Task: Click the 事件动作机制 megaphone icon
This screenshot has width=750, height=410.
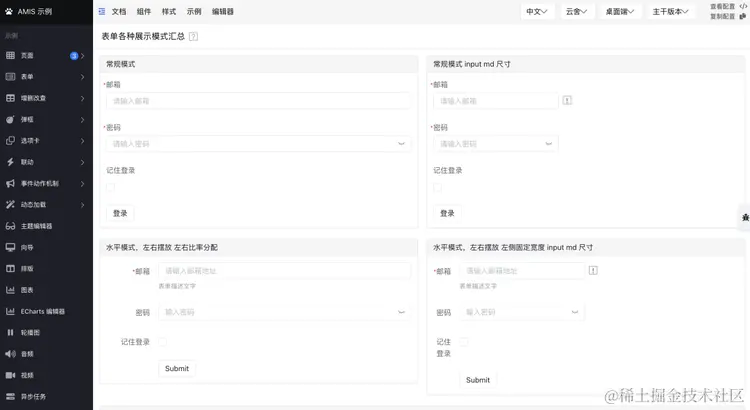Action: coord(11,183)
